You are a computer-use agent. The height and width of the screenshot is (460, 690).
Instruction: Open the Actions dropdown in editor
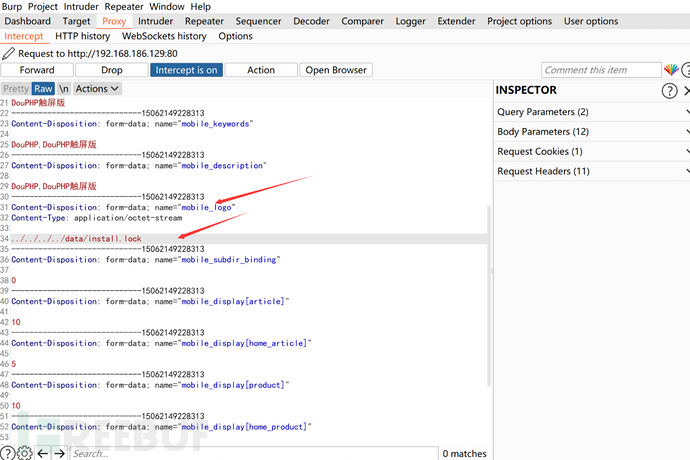click(x=97, y=88)
